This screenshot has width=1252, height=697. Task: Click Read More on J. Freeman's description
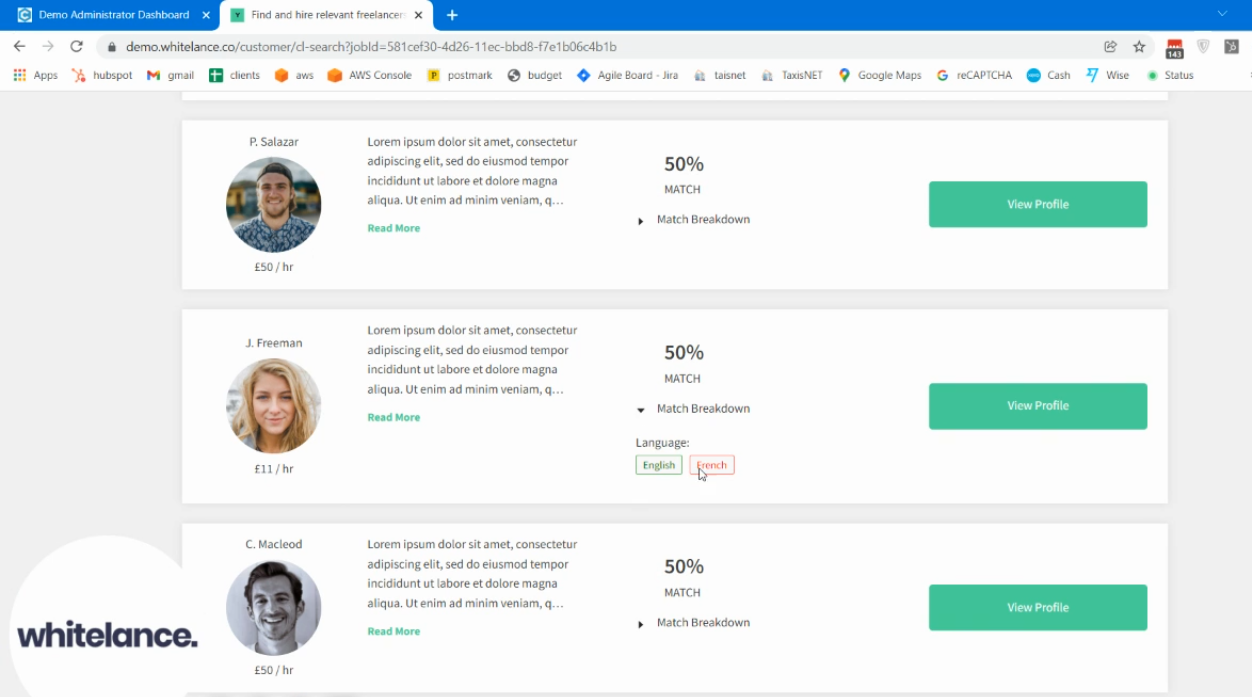393,417
